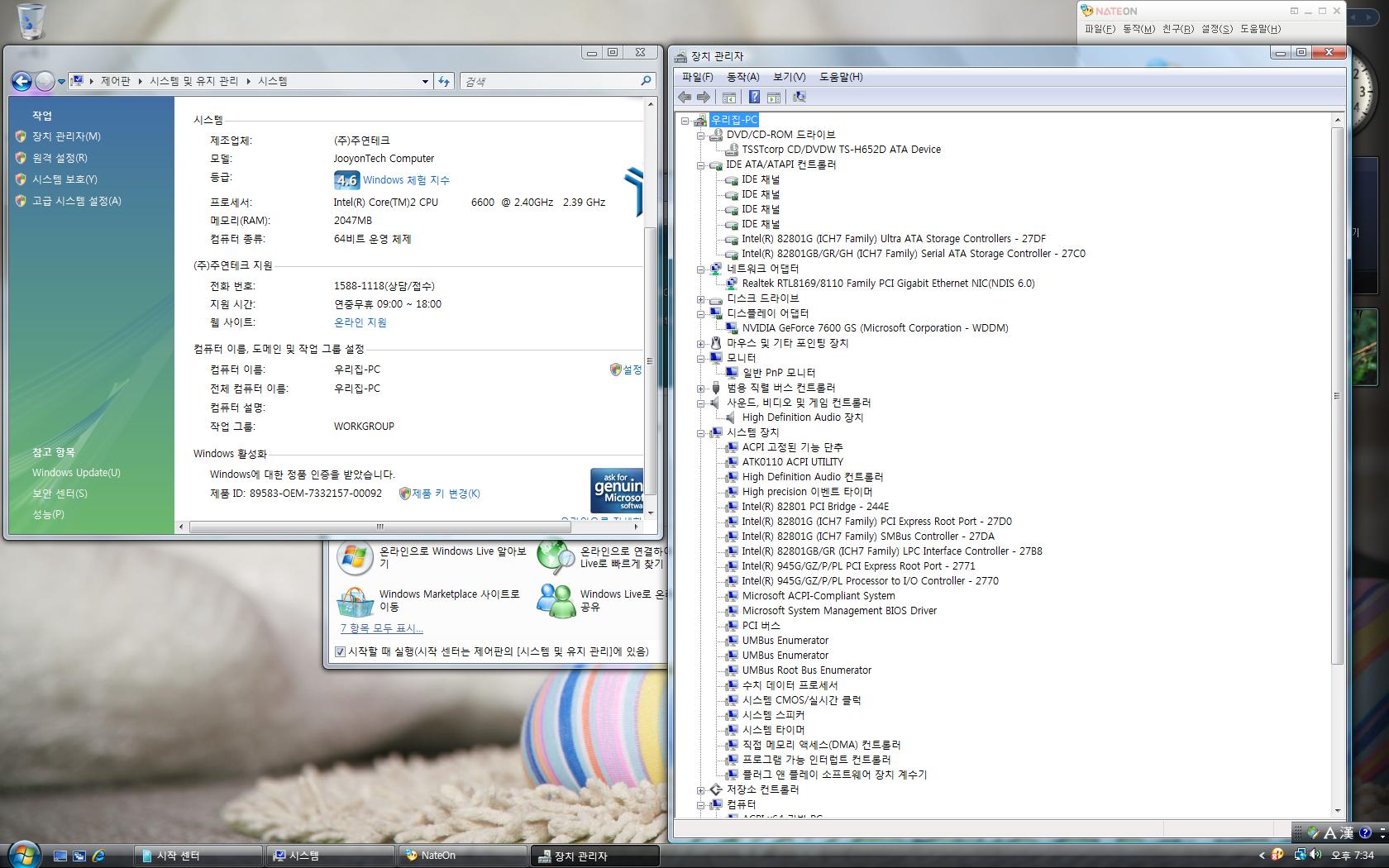Open the 온라인으로 Windows Live 알아보기 item
The image size is (1389, 868).
click(x=432, y=557)
